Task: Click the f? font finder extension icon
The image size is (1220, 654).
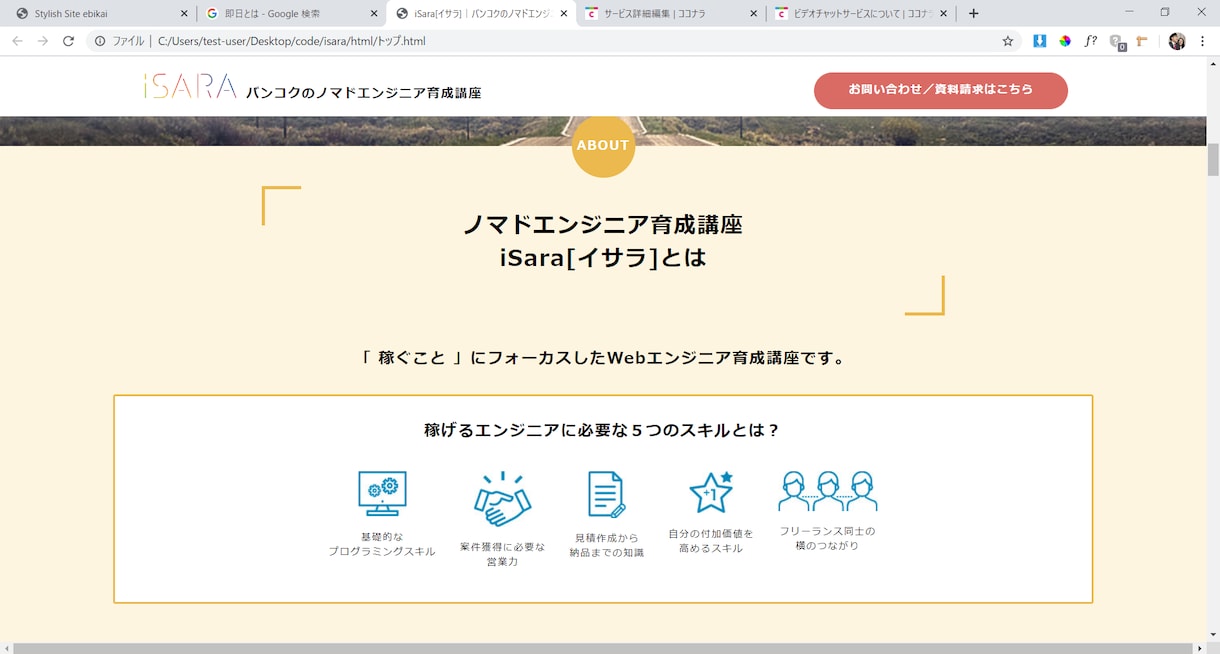Action: [x=1091, y=41]
